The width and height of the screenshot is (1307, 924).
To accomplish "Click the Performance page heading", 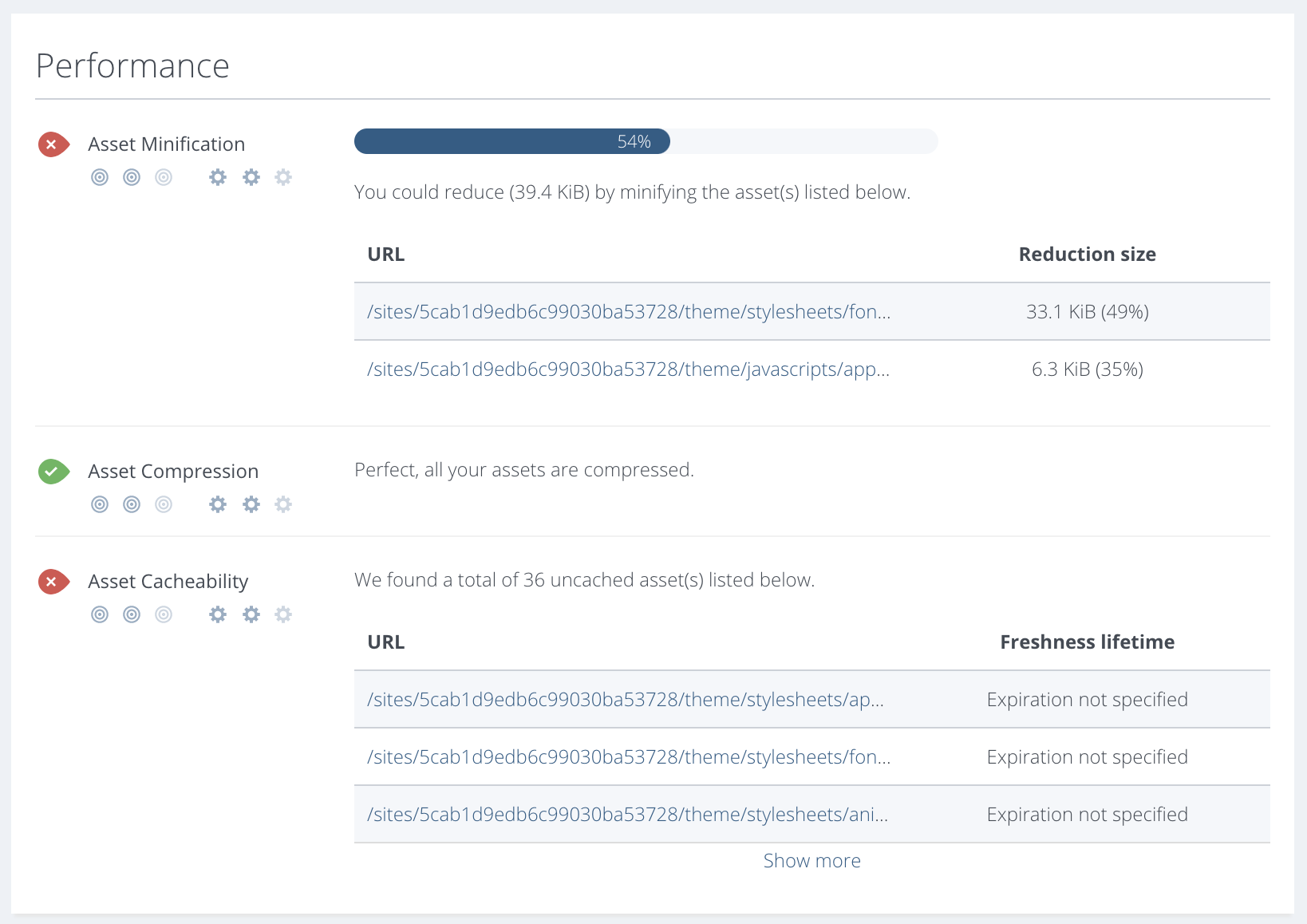I will (x=132, y=65).
